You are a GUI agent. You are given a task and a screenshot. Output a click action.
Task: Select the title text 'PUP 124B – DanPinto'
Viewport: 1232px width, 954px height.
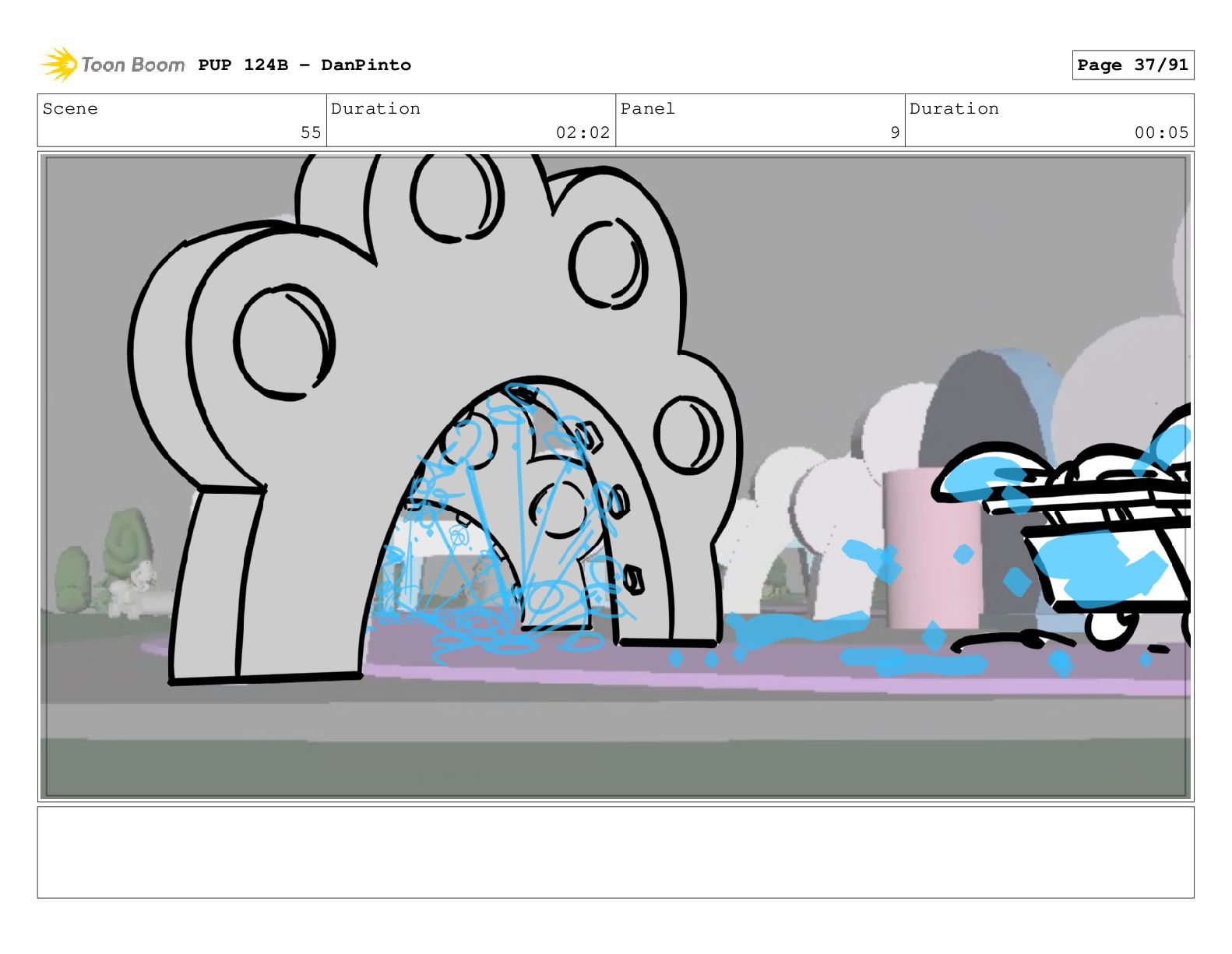(304, 65)
